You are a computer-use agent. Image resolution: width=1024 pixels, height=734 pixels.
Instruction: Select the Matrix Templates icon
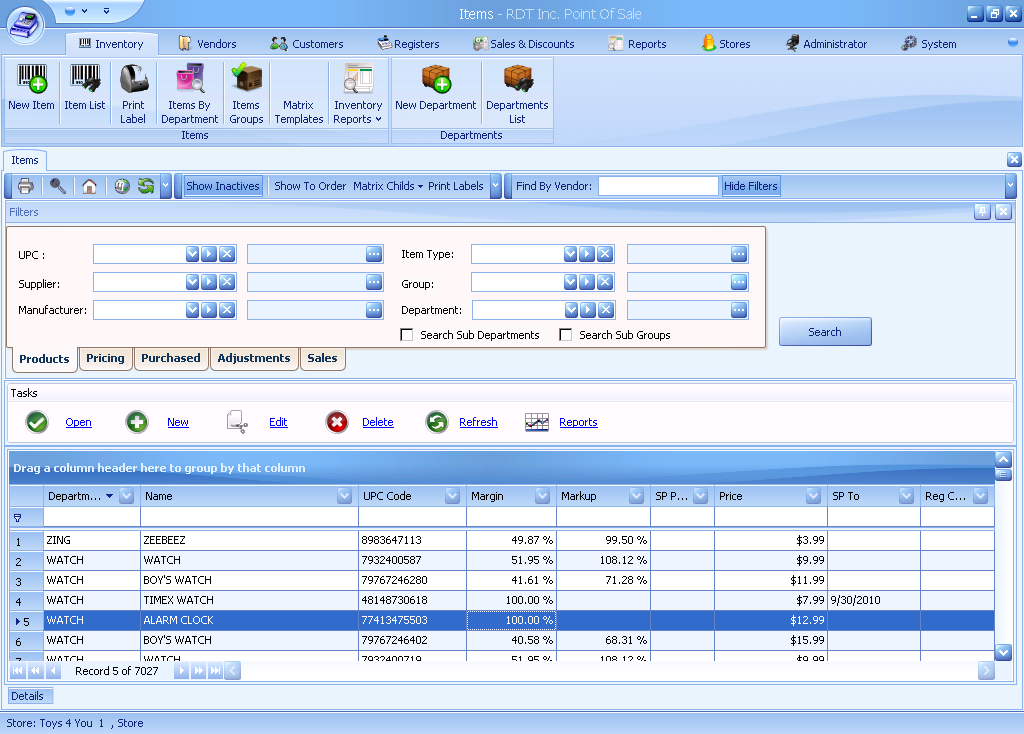point(298,92)
